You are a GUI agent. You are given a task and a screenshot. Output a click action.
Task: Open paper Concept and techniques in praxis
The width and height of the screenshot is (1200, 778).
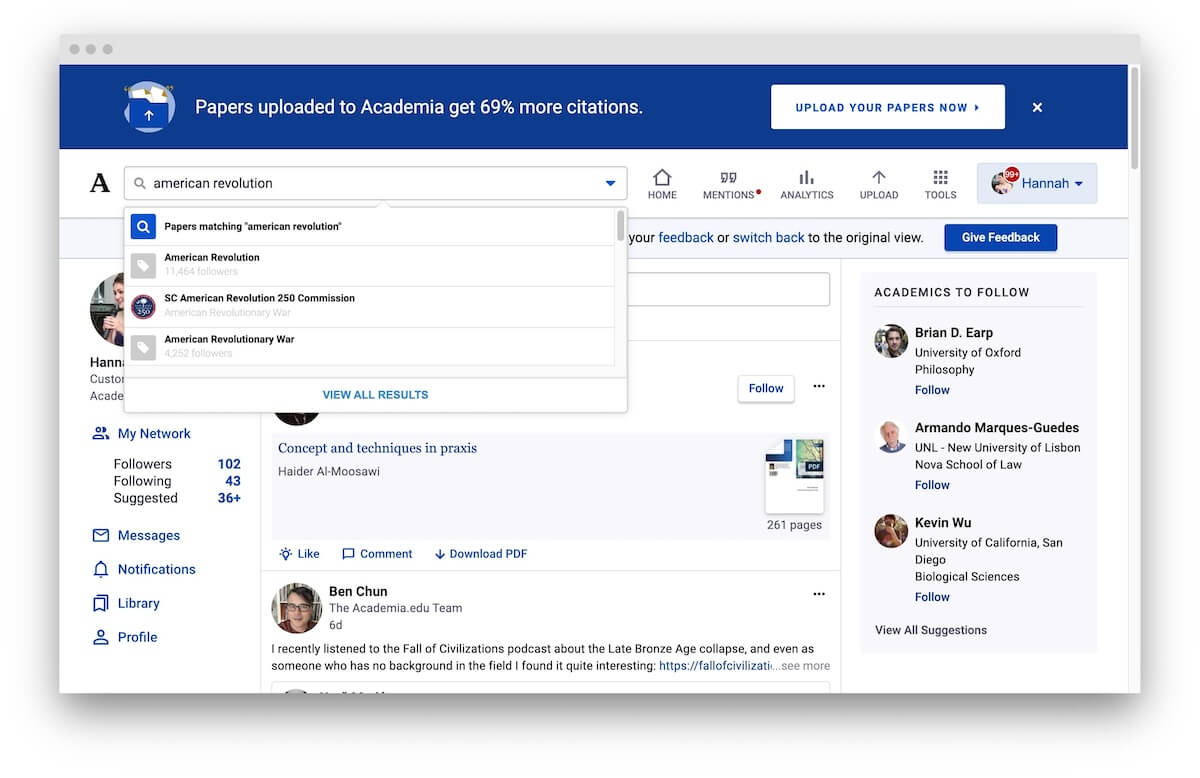pos(377,448)
